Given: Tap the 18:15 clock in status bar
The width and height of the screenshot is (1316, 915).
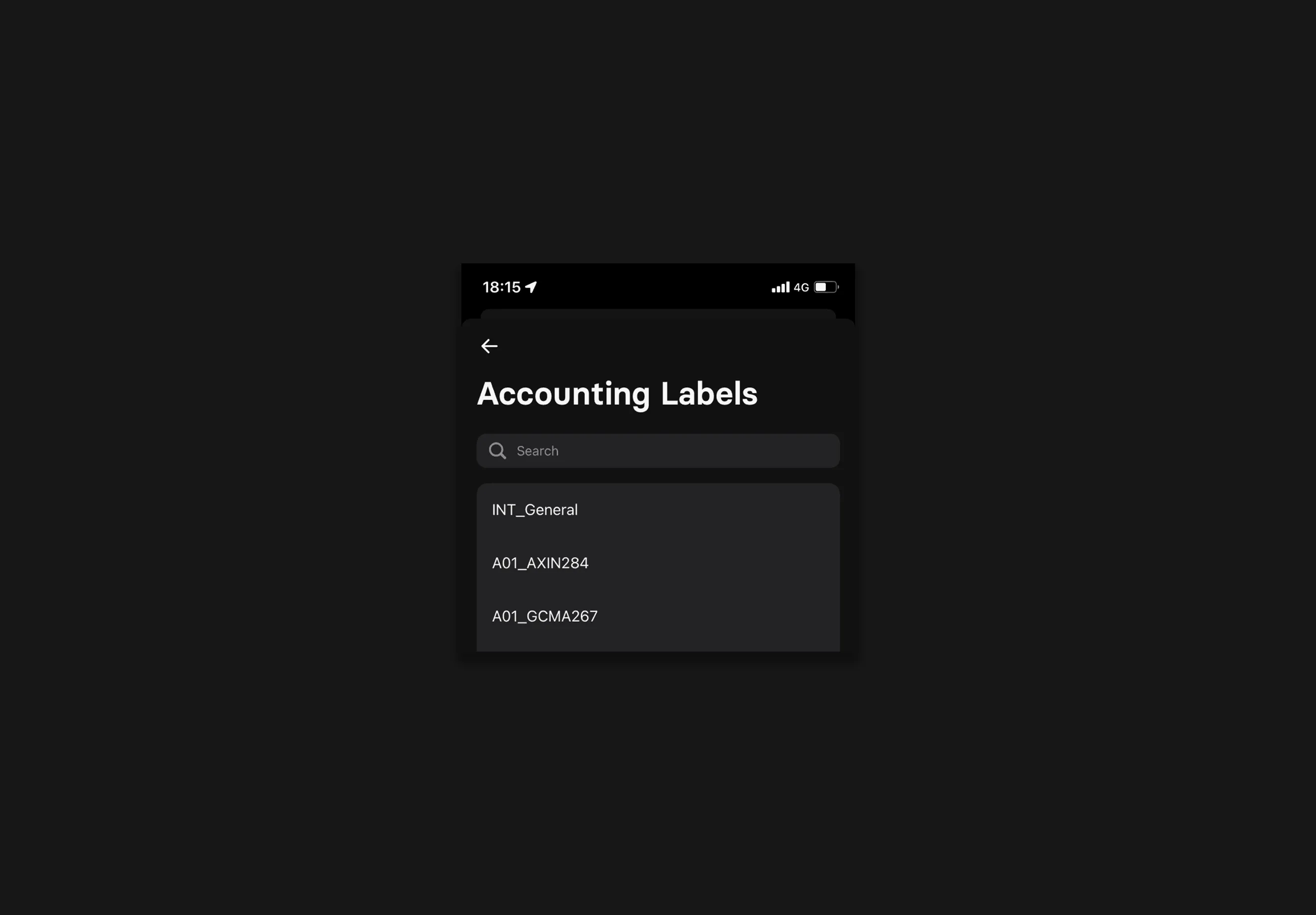Looking at the screenshot, I should (502, 287).
